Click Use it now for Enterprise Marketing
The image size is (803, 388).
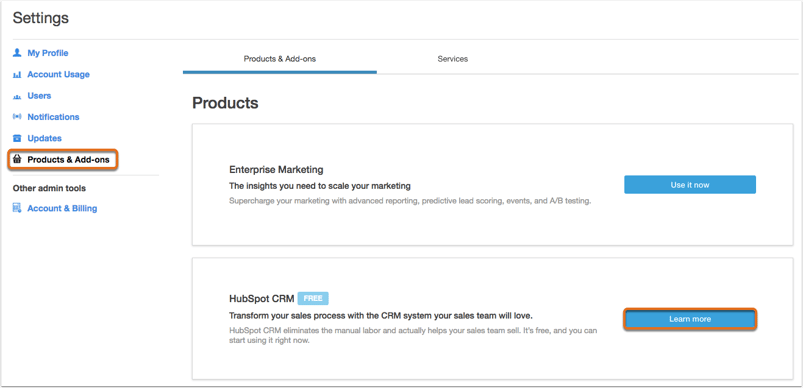(x=690, y=185)
